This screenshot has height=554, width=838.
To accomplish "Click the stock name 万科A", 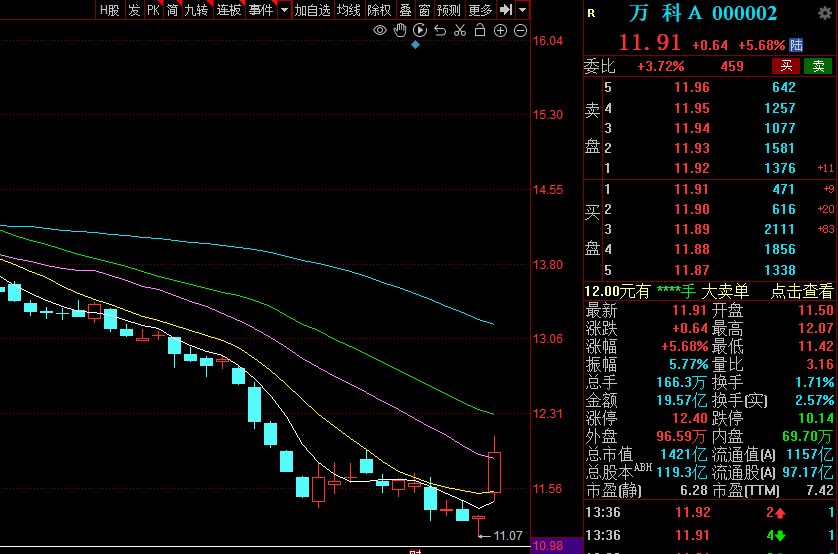I will pos(665,13).
